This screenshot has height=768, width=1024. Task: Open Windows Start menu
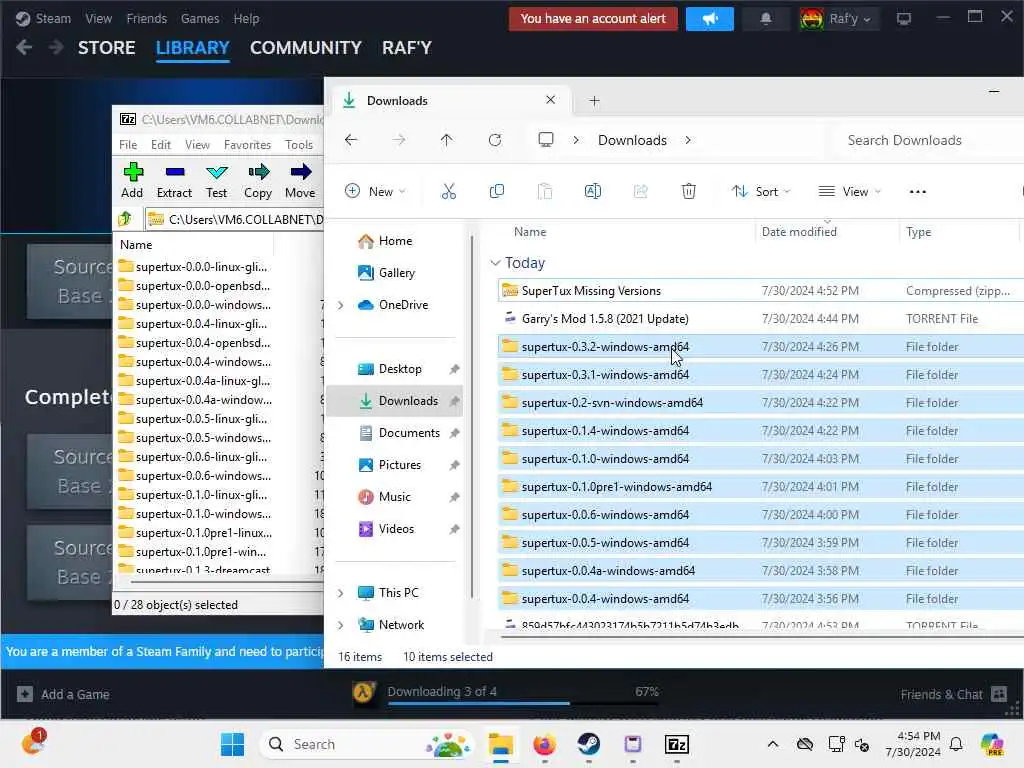(232, 744)
